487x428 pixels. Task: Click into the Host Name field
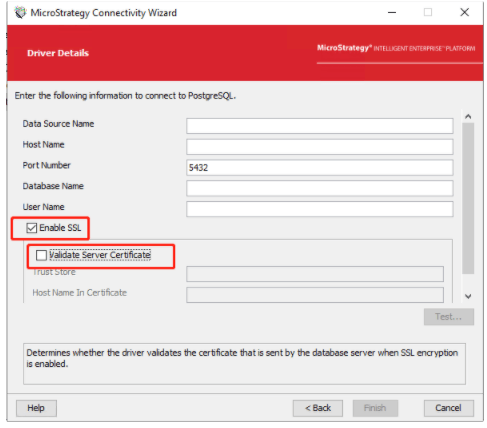(320, 147)
